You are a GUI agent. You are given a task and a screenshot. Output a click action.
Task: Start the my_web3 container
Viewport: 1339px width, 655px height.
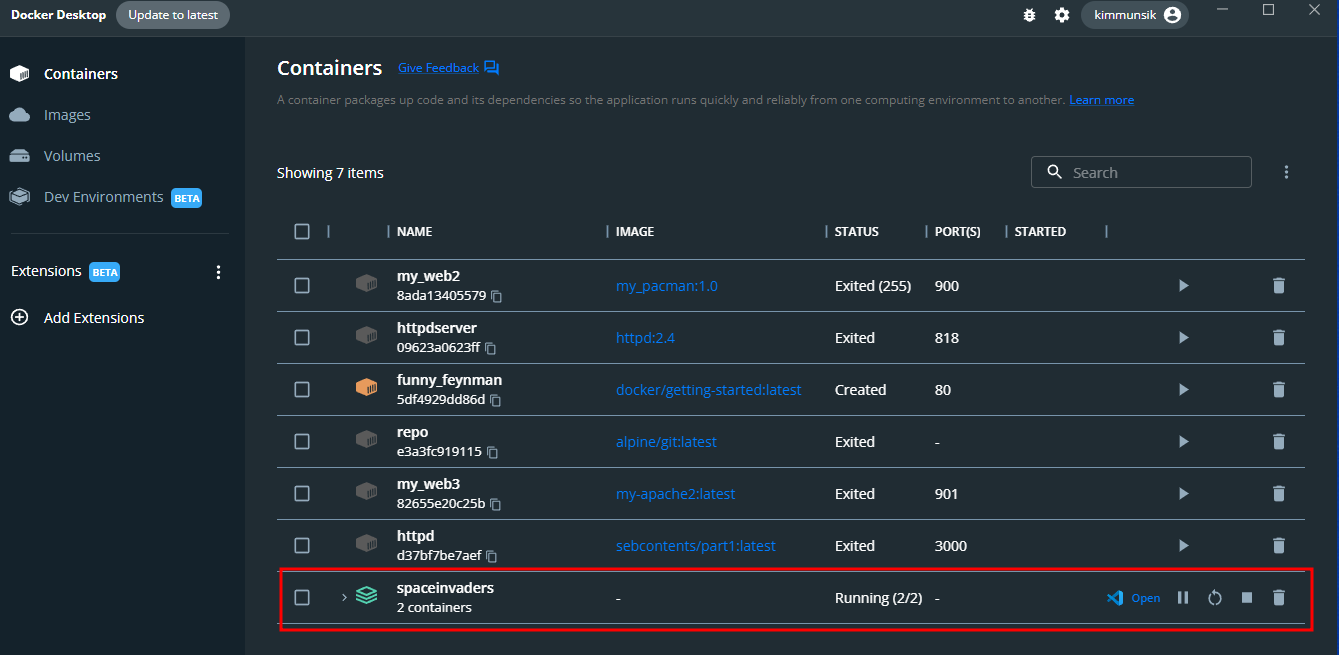coord(1183,494)
